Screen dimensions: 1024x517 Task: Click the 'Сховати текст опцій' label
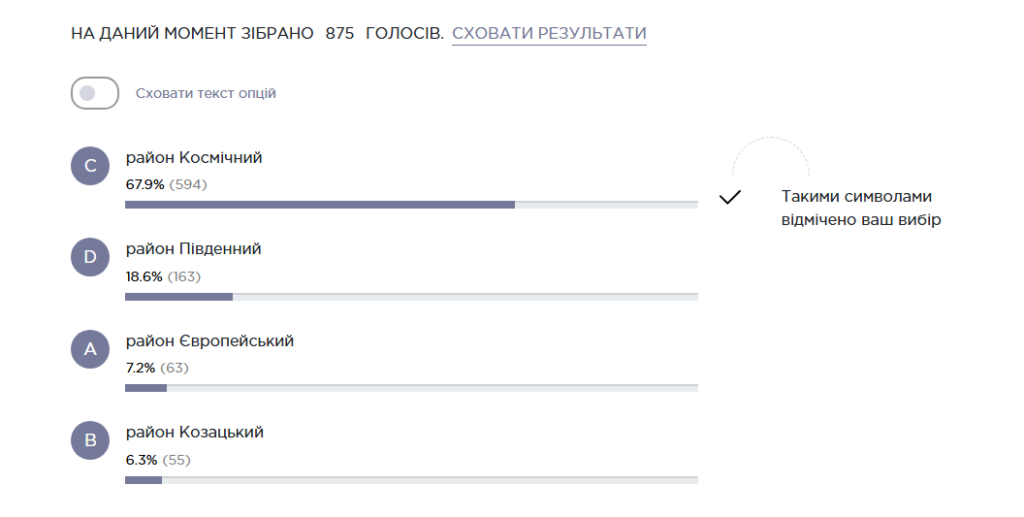(x=206, y=93)
